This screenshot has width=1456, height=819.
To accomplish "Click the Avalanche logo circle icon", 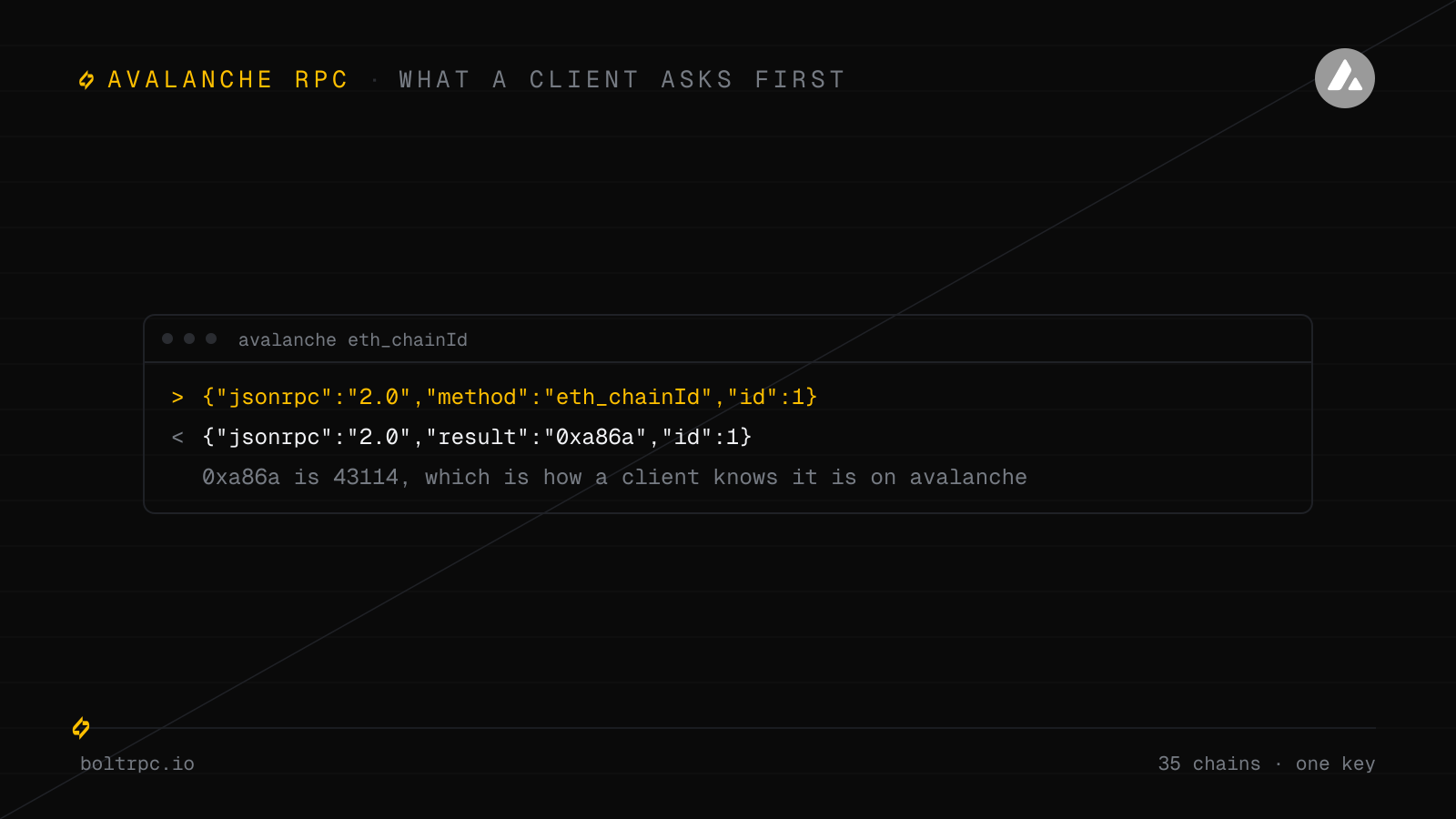I will (1344, 78).
